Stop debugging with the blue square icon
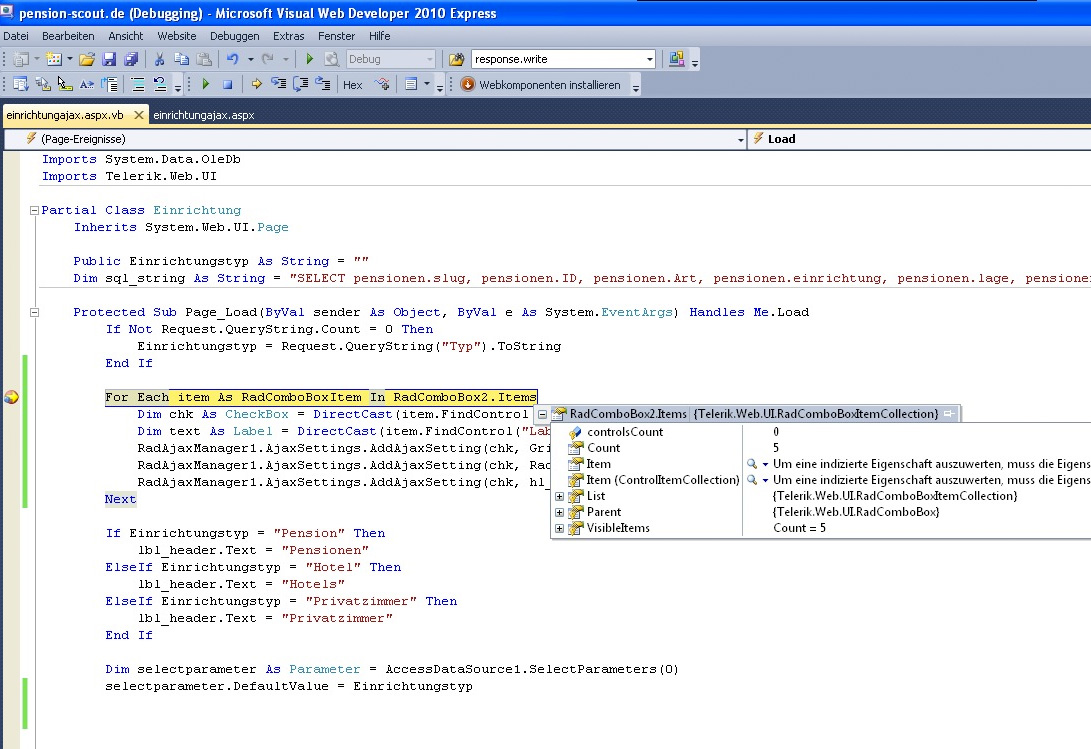1091x749 pixels. (x=227, y=85)
